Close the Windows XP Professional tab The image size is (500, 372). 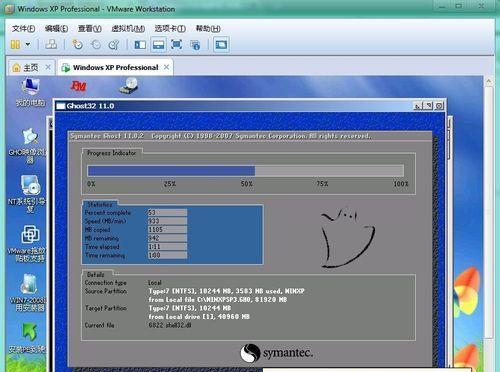coord(166,67)
